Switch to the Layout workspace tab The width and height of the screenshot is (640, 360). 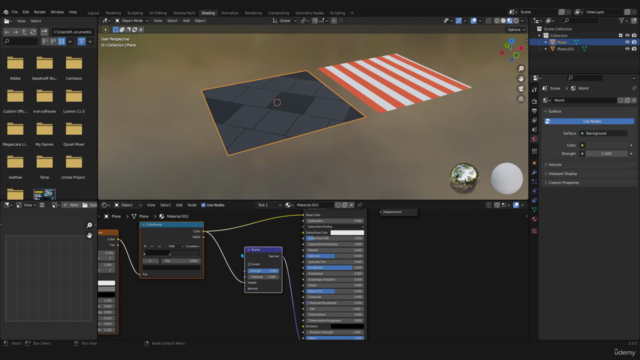93,13
